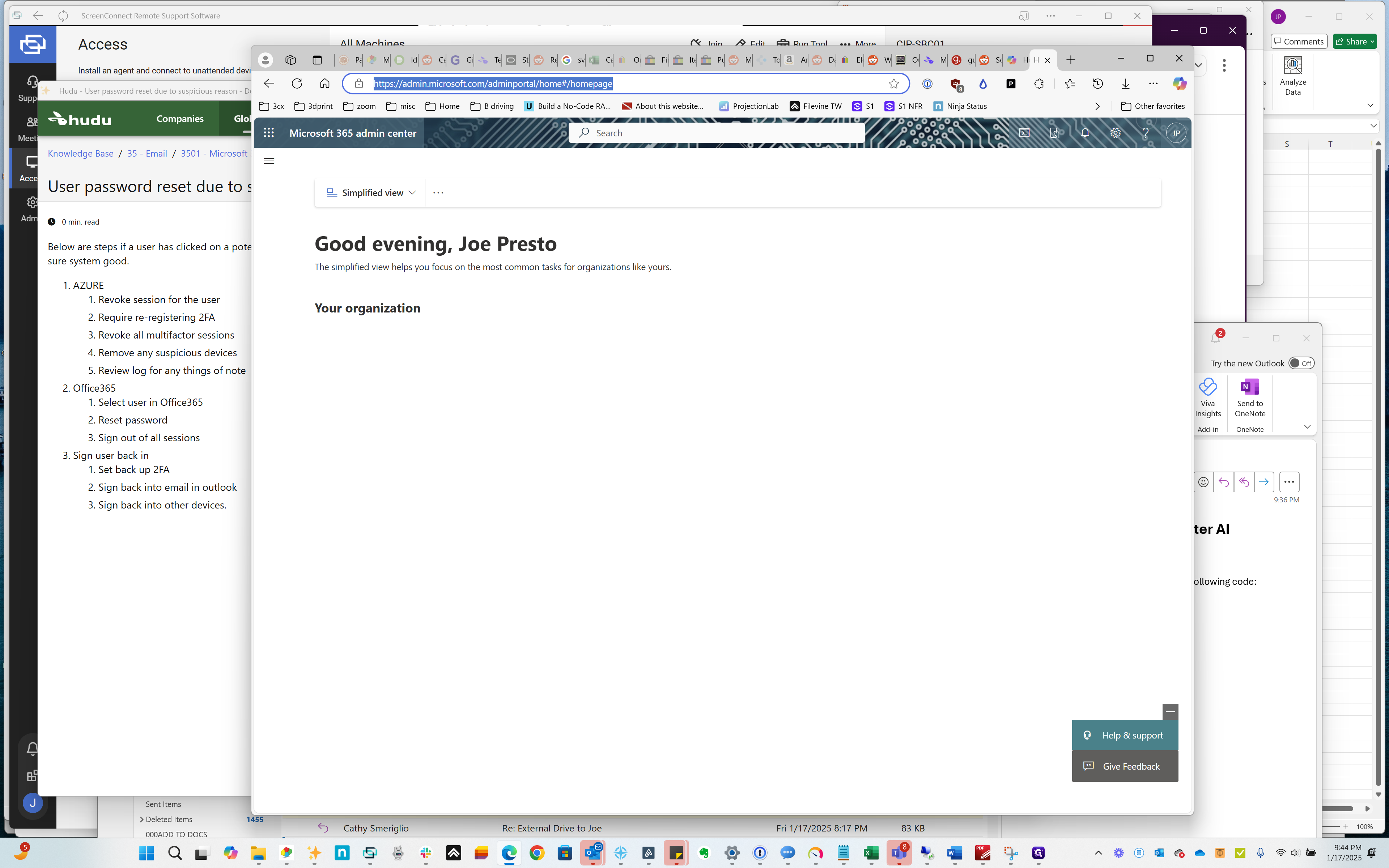The height and width of the screenshot is (868, 1389).
Task: Open Google Chrome from the taskbar
Action: 537,853
